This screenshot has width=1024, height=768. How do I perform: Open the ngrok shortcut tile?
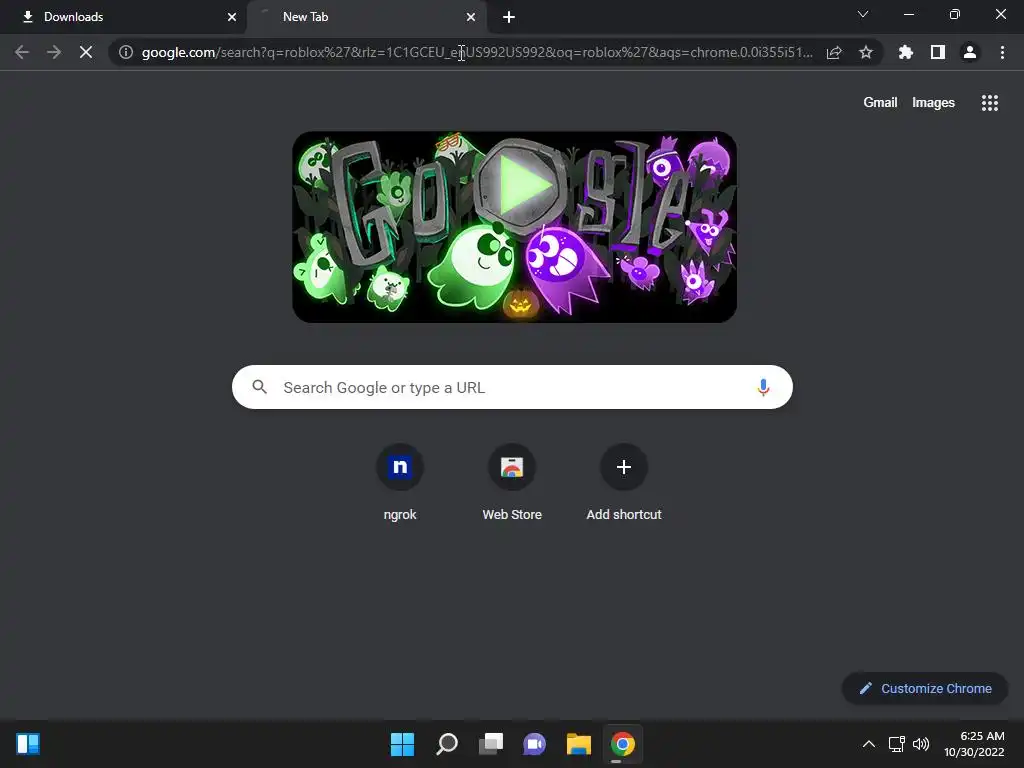[400, 483]
